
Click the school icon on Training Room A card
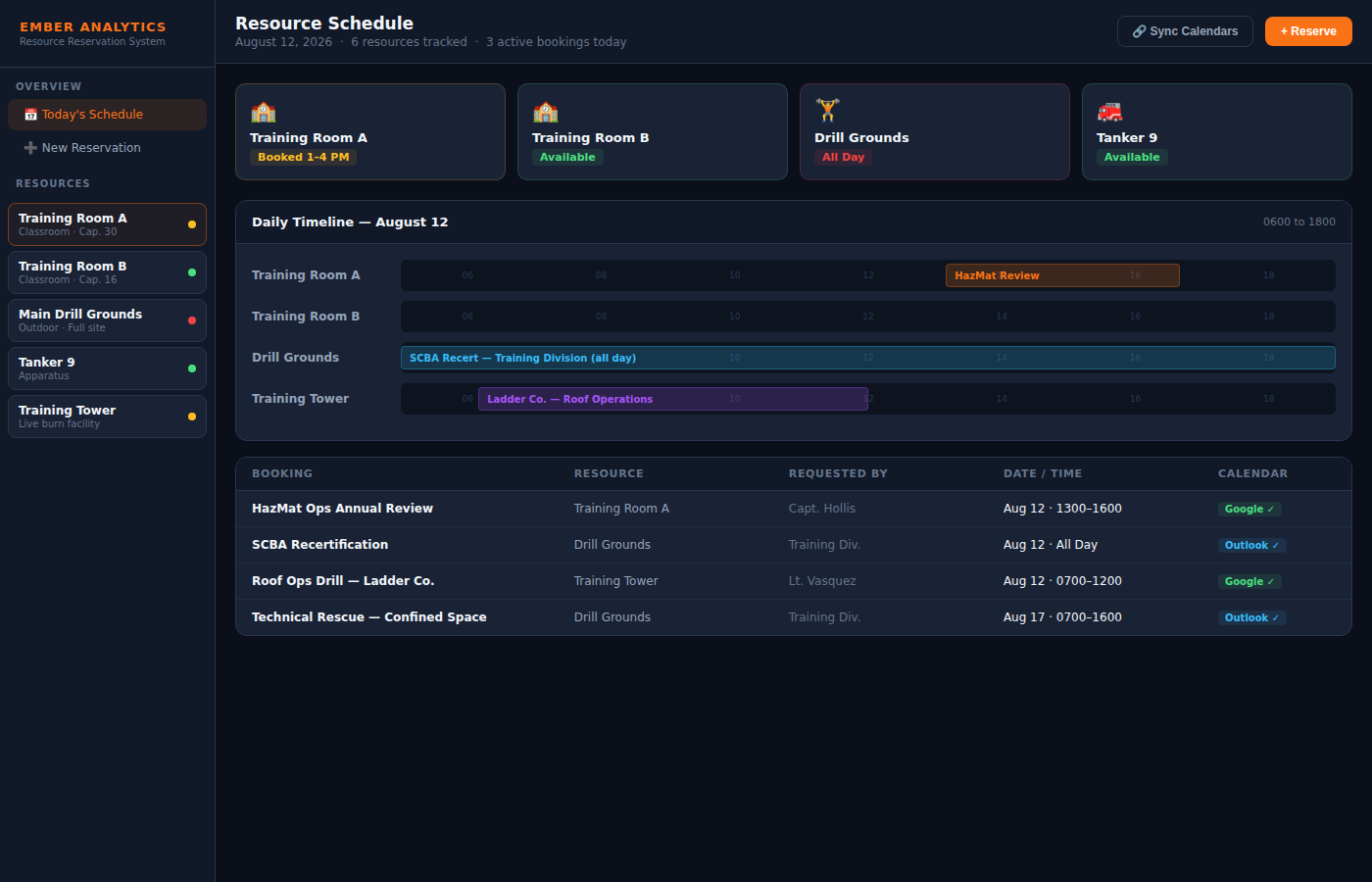(263, 112)
